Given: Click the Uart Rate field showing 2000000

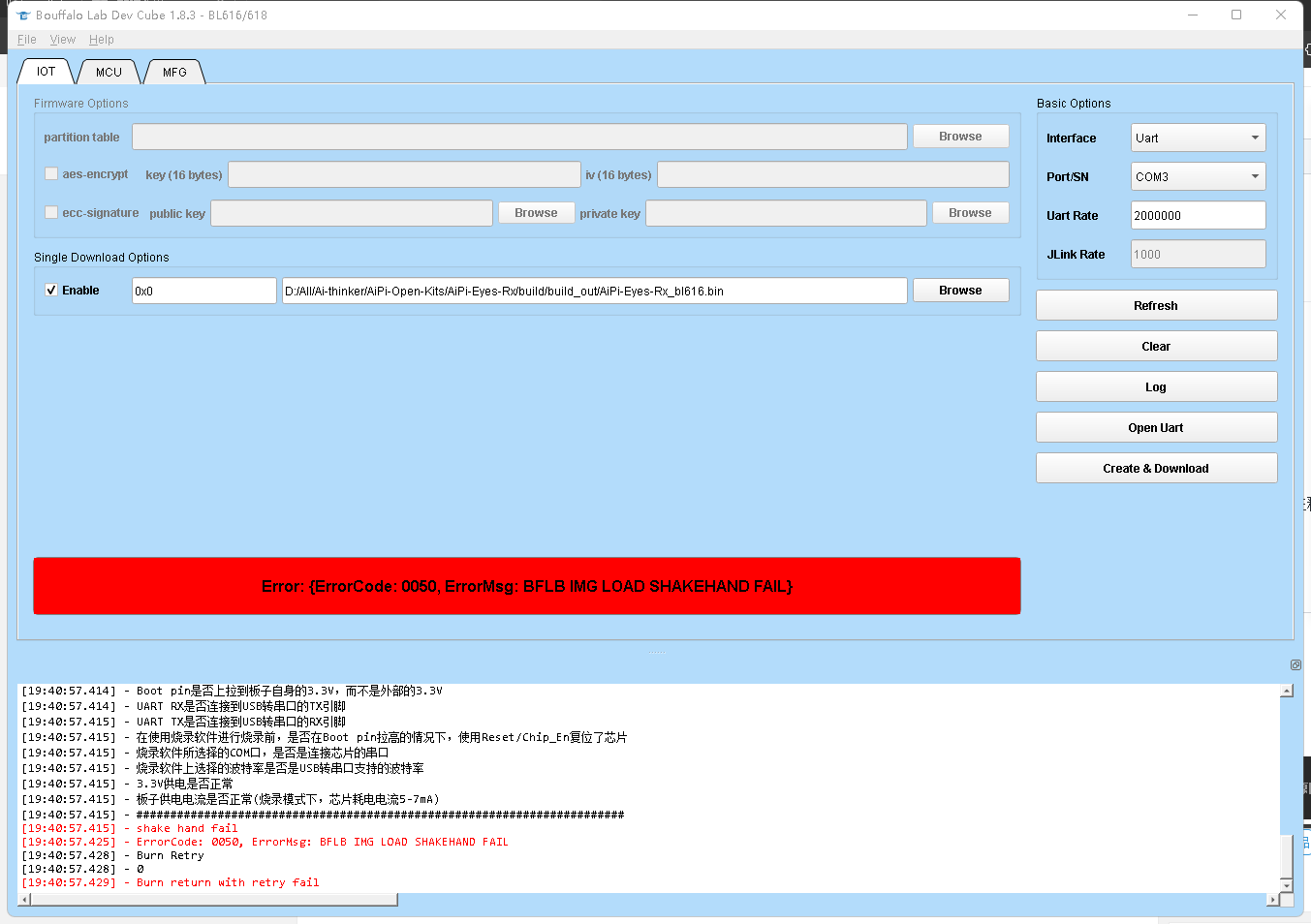Looking at the screenshot, I should click(1199, 215).
